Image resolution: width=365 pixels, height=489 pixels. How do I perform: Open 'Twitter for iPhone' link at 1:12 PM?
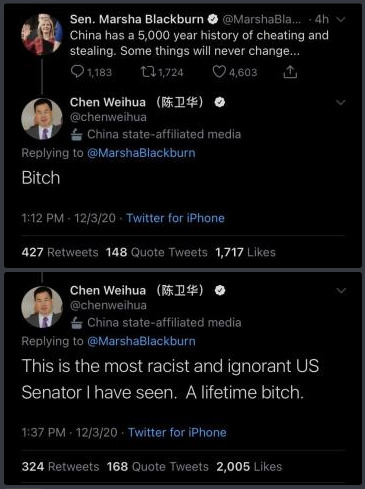point(175,218)
